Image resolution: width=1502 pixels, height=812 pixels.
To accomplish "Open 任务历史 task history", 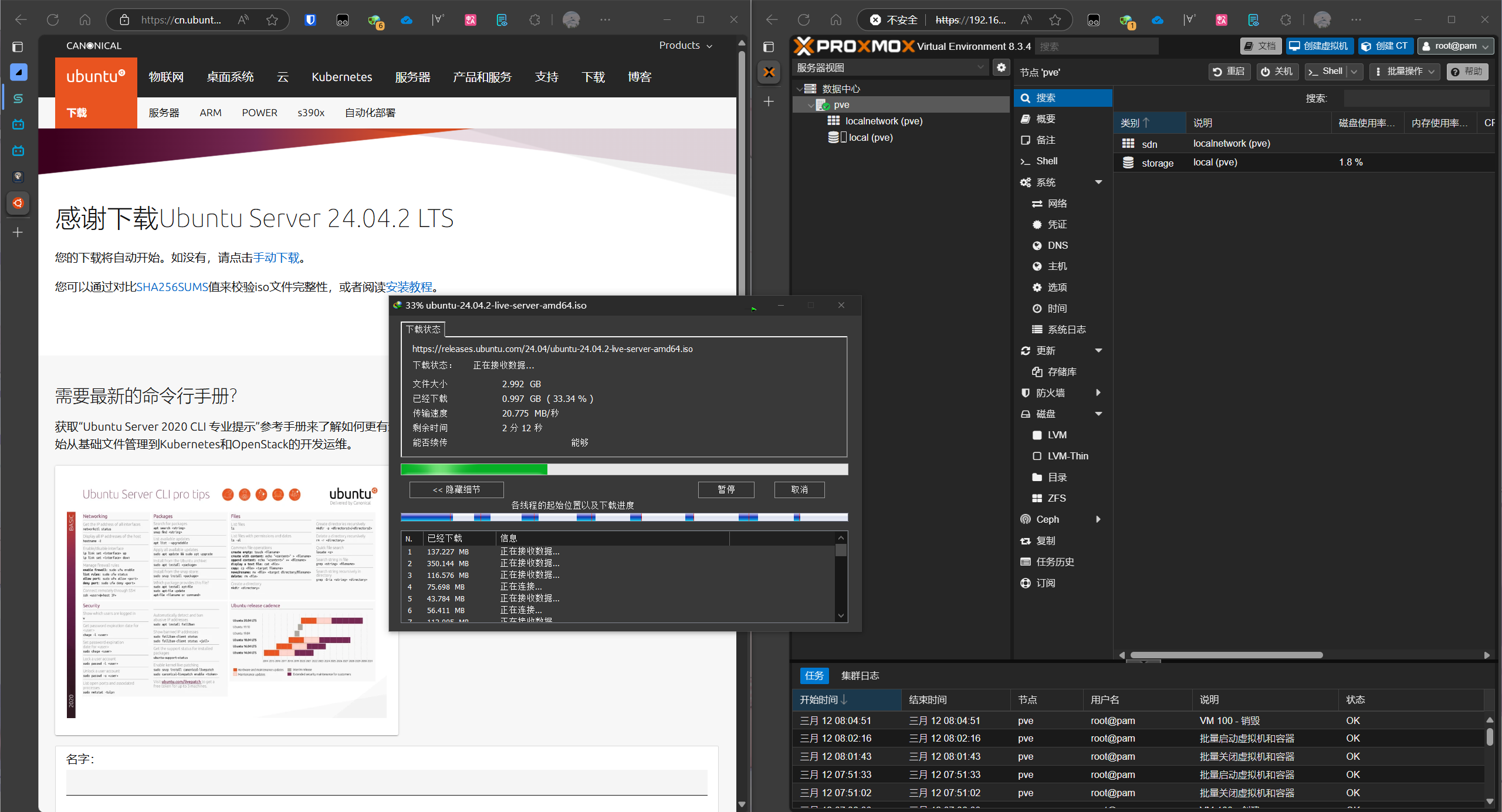I will (x=1063, y=562).
